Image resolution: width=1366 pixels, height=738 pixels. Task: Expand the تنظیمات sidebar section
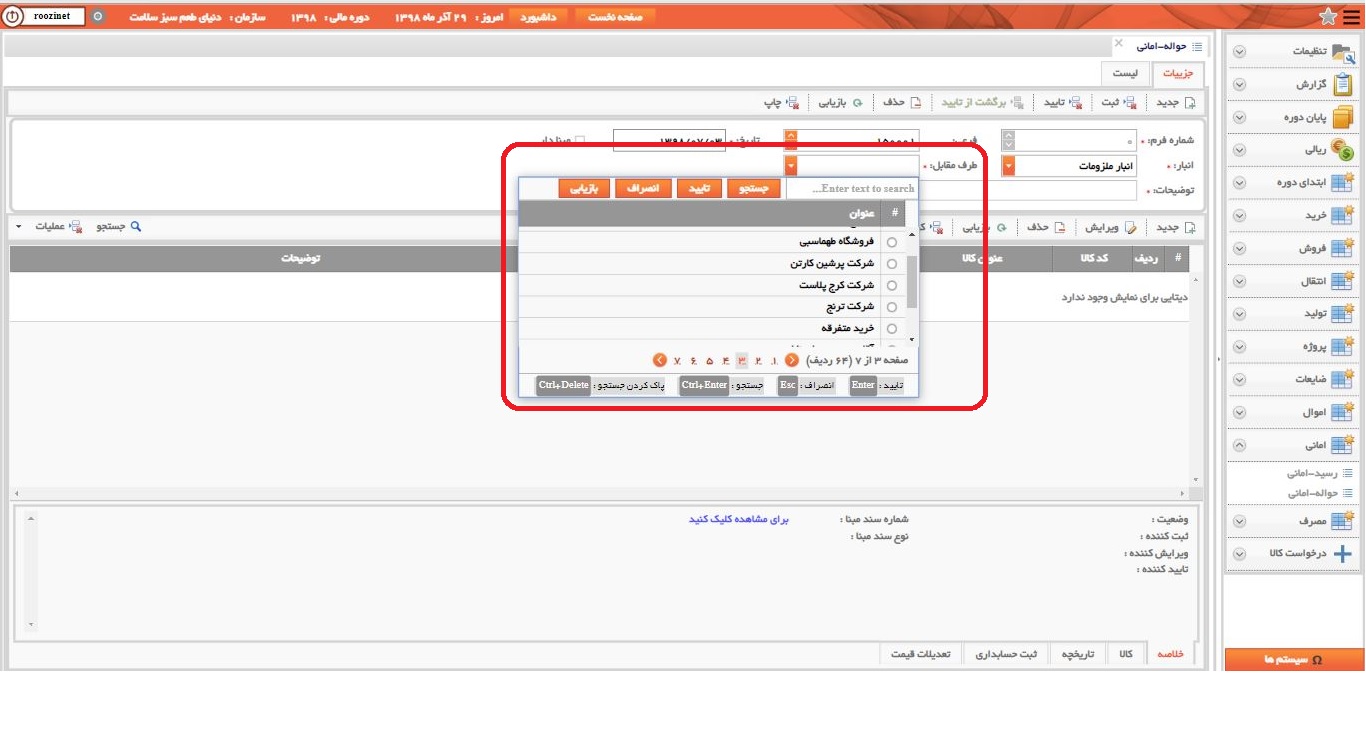click(x=1239, y=53)
